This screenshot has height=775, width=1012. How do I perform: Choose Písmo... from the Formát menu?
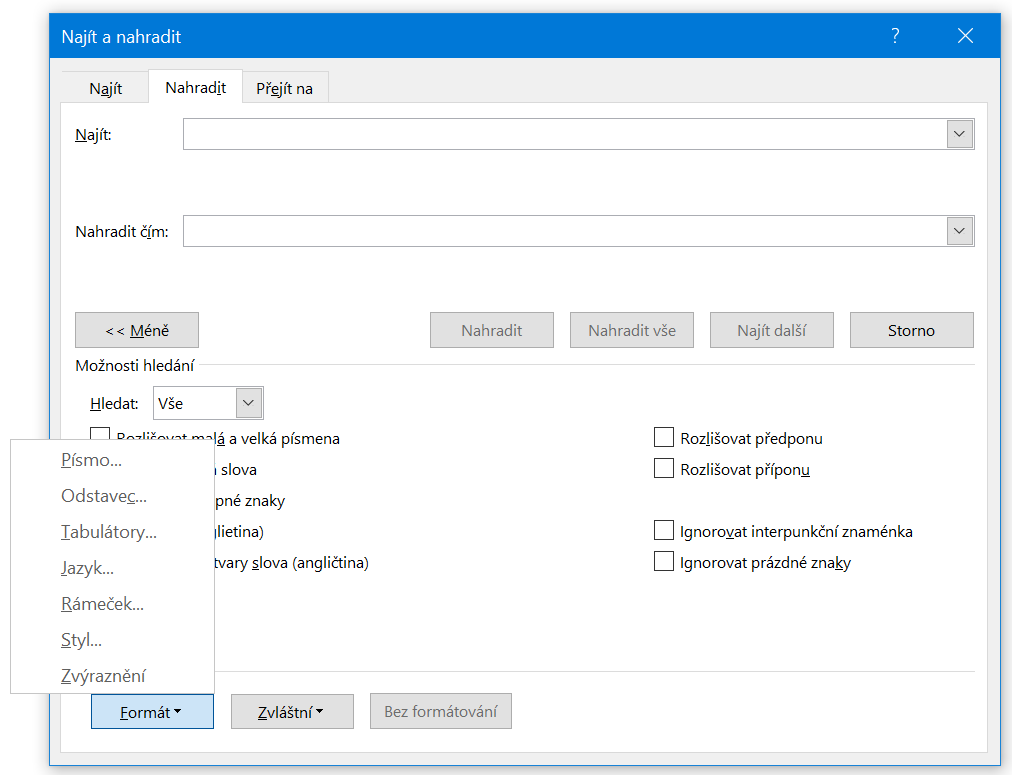91,461
